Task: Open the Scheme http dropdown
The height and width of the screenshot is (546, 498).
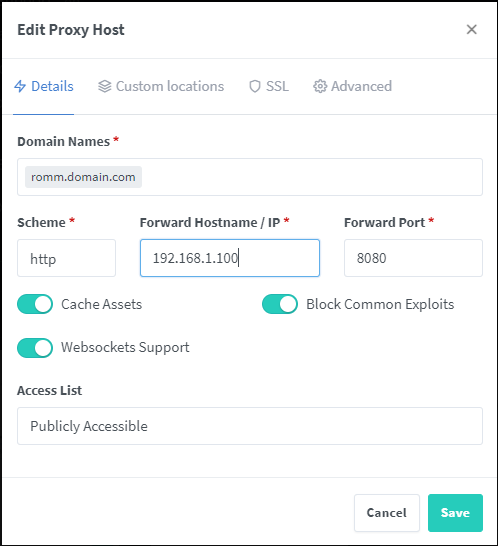Action: tap(66, 258)
